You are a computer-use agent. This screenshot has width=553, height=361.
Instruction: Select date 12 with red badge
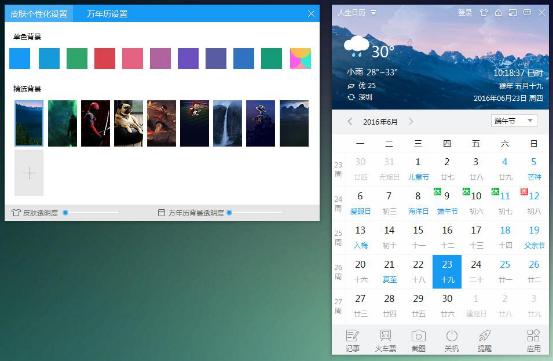coord(534,203)
